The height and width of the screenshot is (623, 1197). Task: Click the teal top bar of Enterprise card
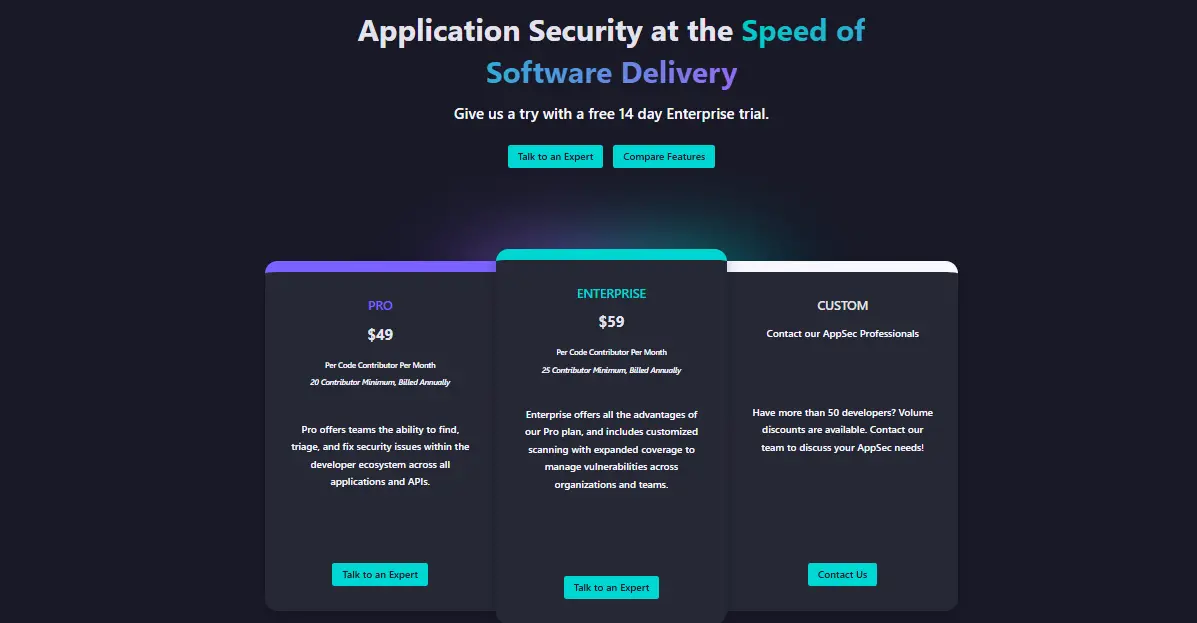[x=611, y=254]
